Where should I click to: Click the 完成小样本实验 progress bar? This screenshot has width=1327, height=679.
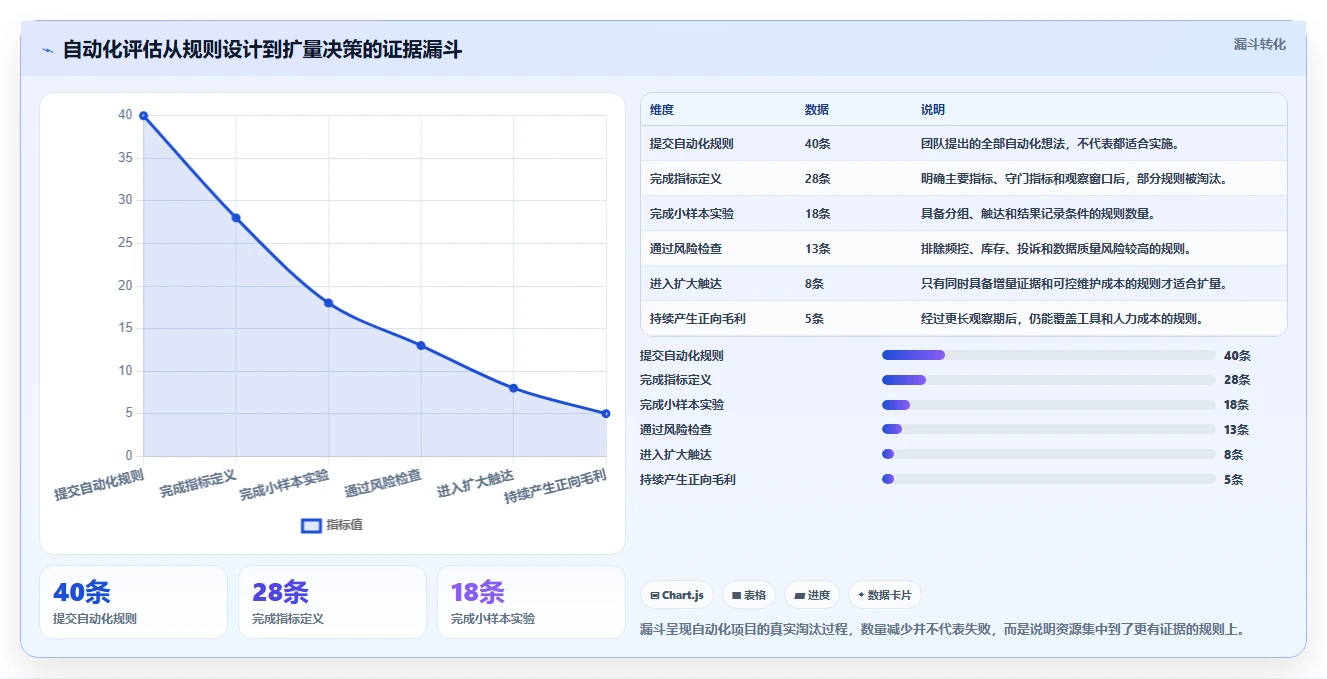pyautogui.click(x=1049, y=405)
